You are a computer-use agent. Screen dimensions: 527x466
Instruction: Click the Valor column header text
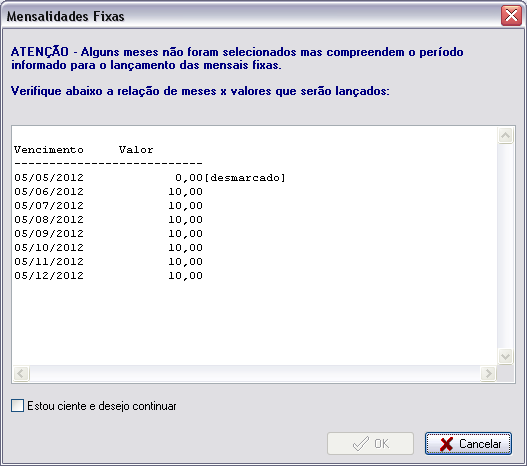point(136,150)
